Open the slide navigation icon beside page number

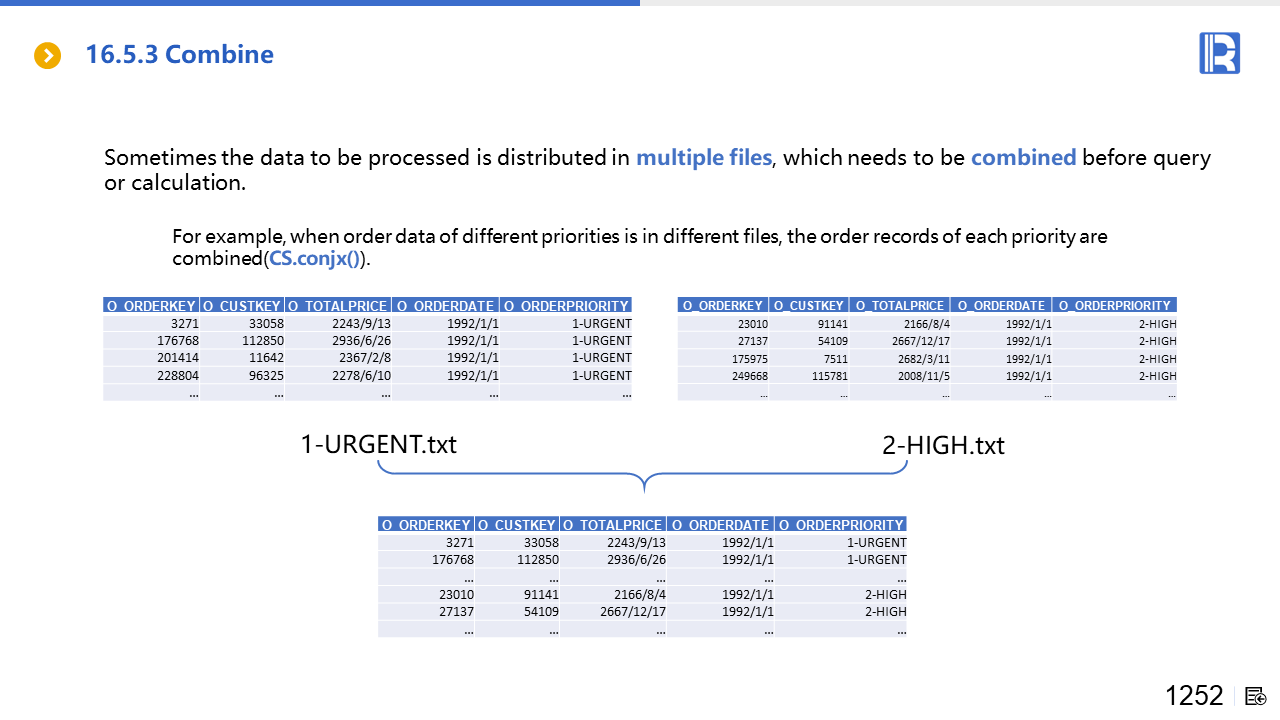[1256, 696]
